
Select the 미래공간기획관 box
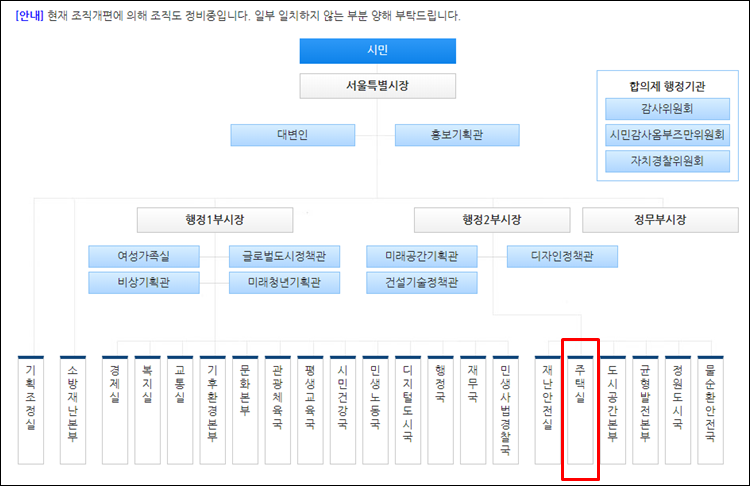click(x=422, y=256)
